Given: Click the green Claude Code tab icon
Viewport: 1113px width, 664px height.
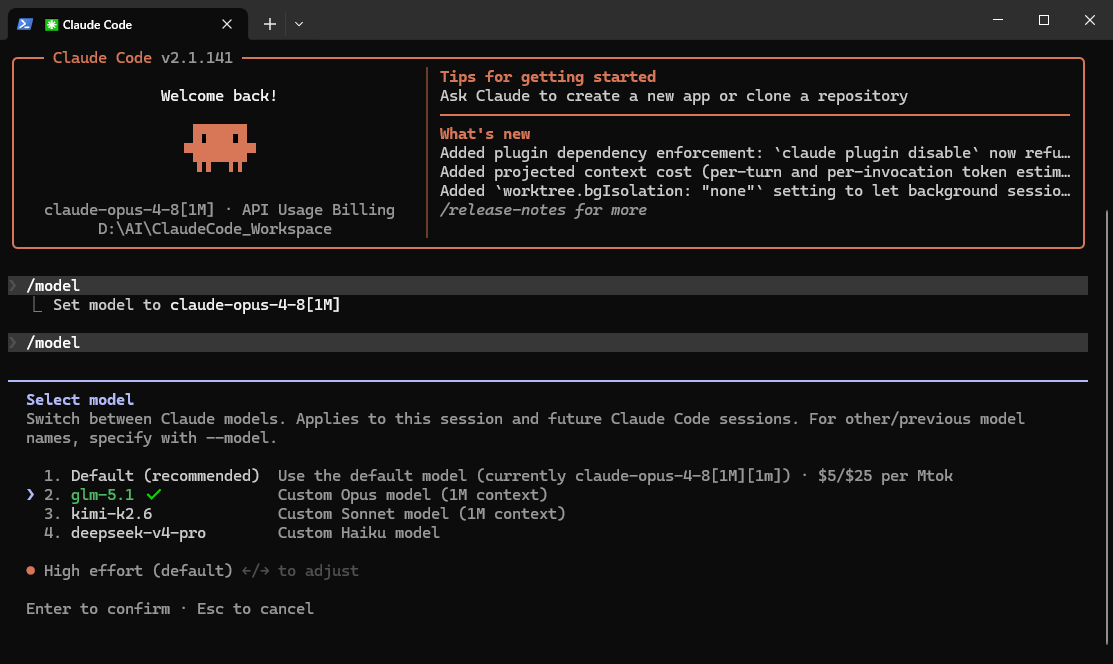Looking at the screenshot, I should point(51,25).
